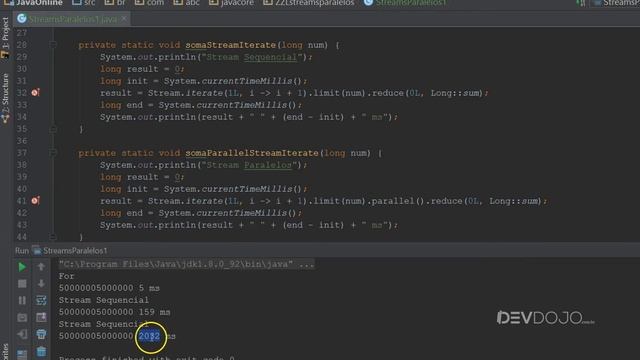The height and width of the screenshot is (360, 640).
Task: Click first 'Stream Sequencial' console line
Action: point(103,300)
